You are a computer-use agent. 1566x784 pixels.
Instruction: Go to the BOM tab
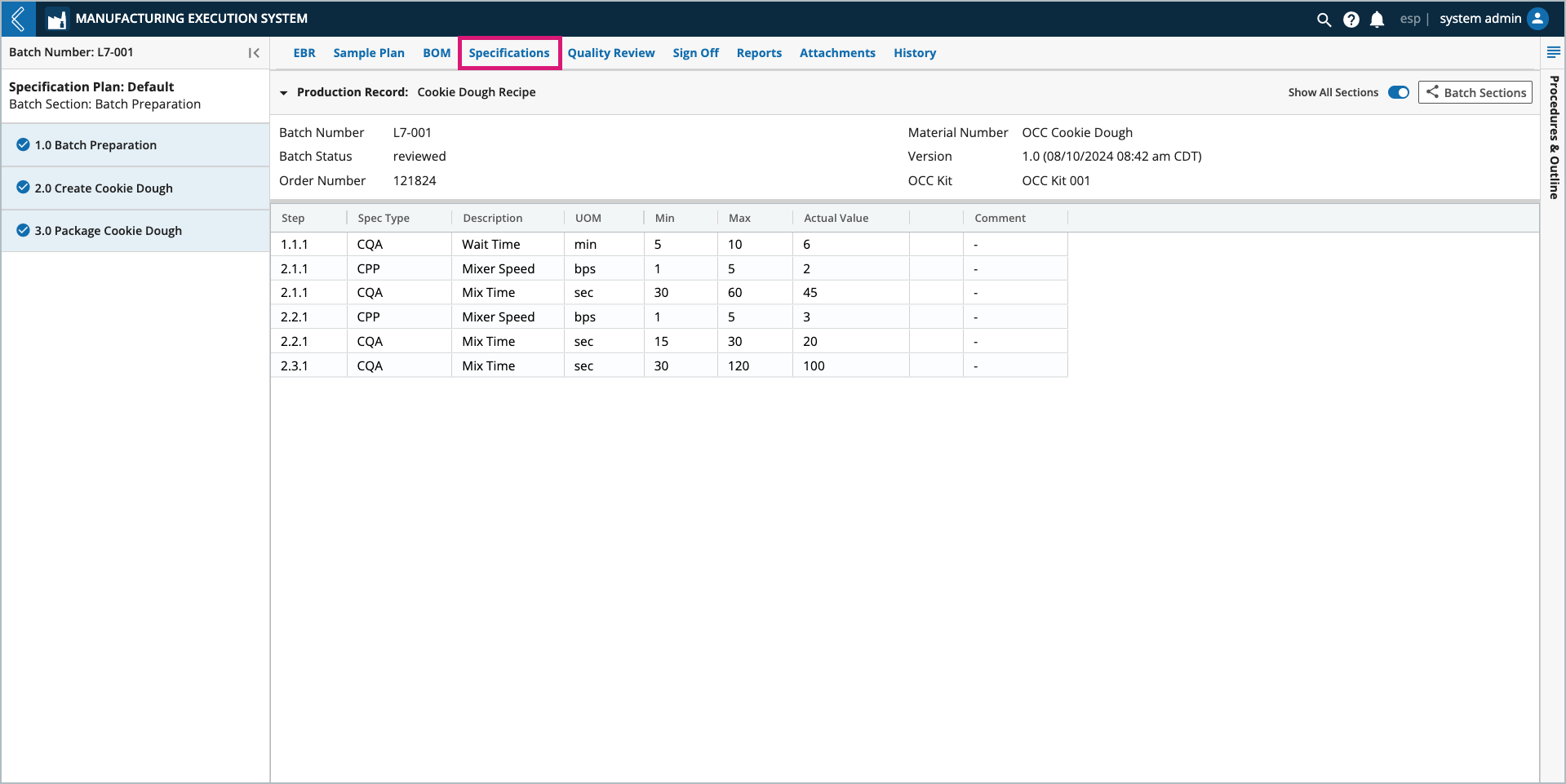(437, 53)
